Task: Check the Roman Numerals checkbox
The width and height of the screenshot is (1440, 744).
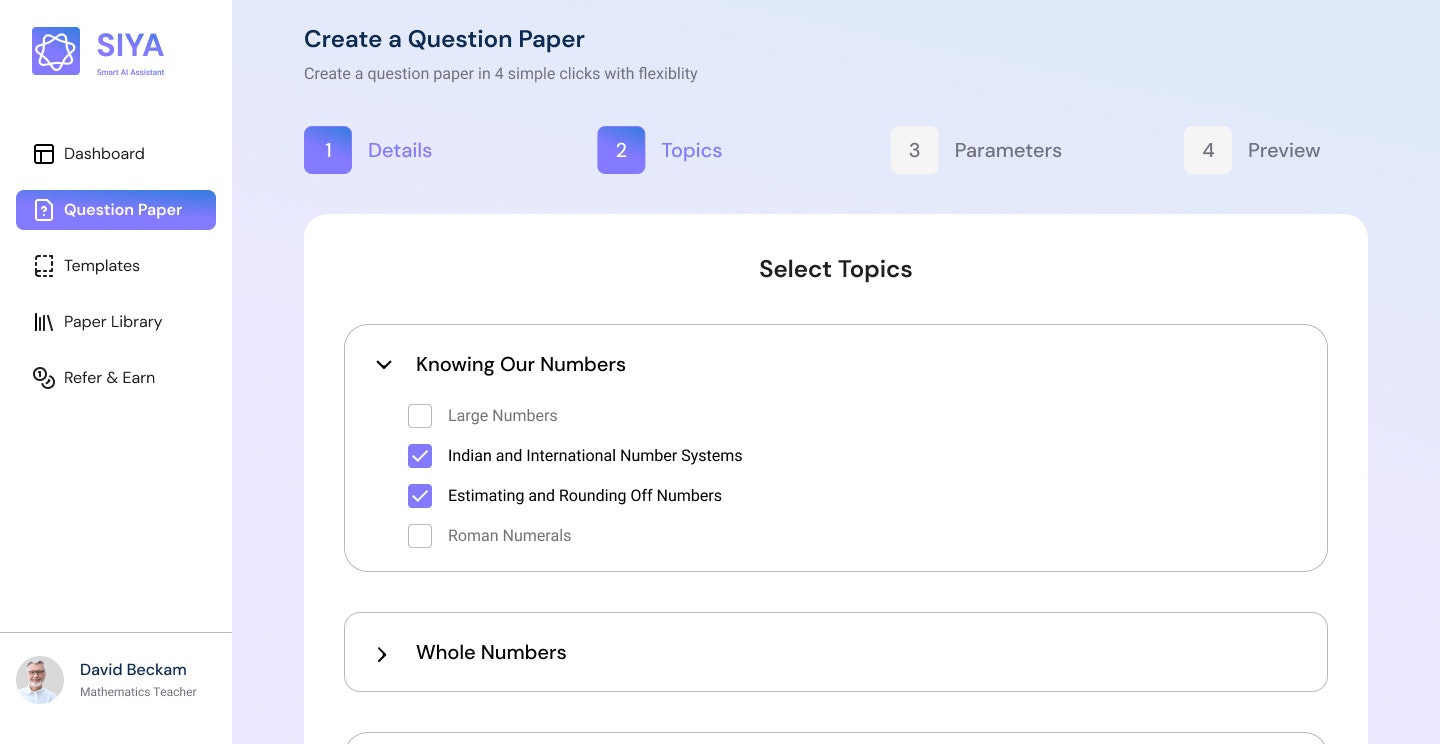Action: coord(420,536)
